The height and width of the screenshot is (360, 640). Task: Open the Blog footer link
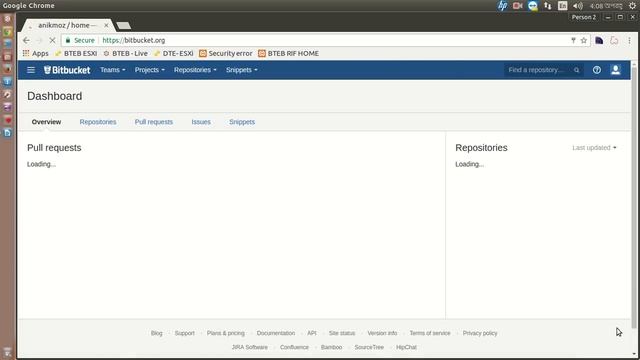[157, 333]
